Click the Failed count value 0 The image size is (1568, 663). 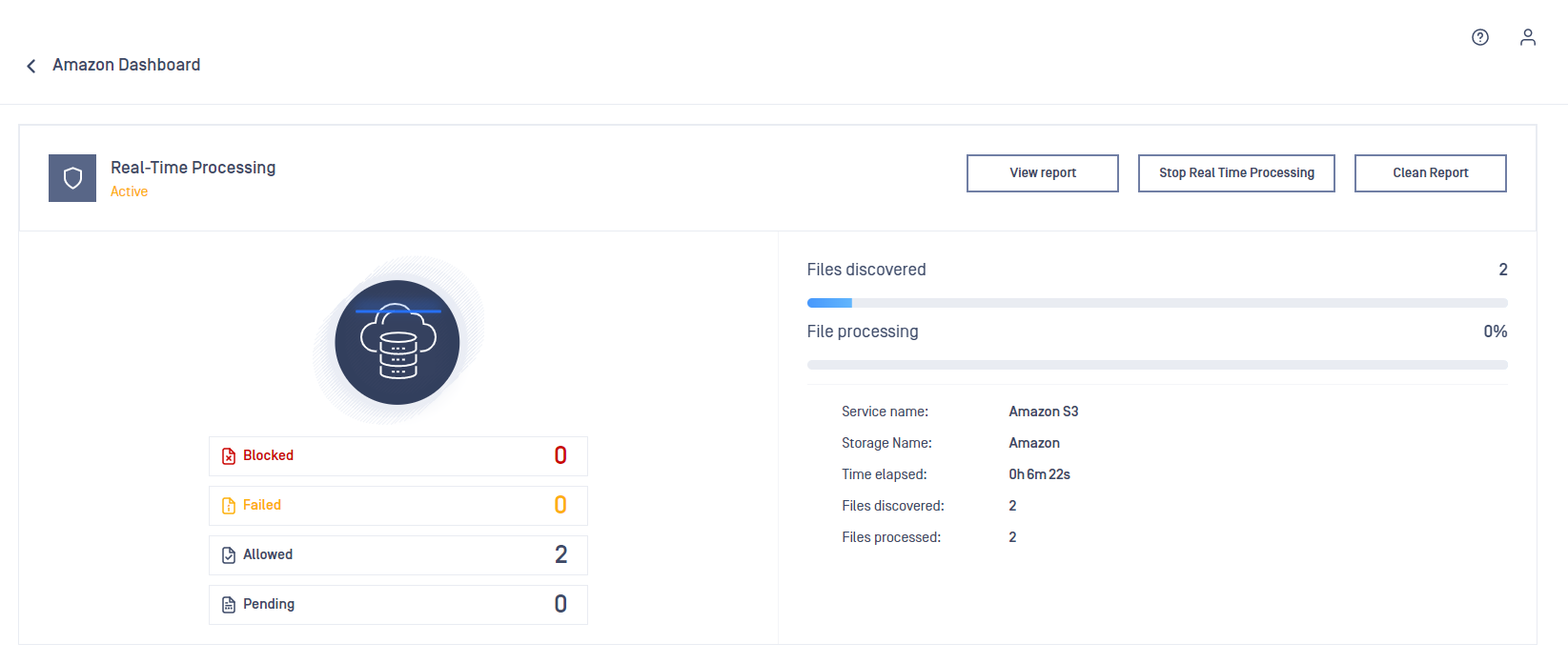(560, 506)
